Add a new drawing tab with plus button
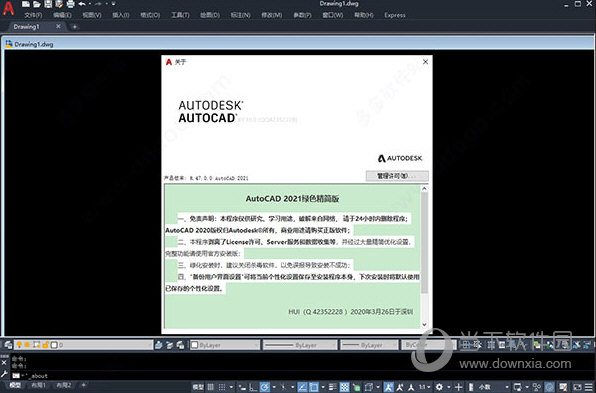This screenshot has width=596, height=393. click(74, 27)
